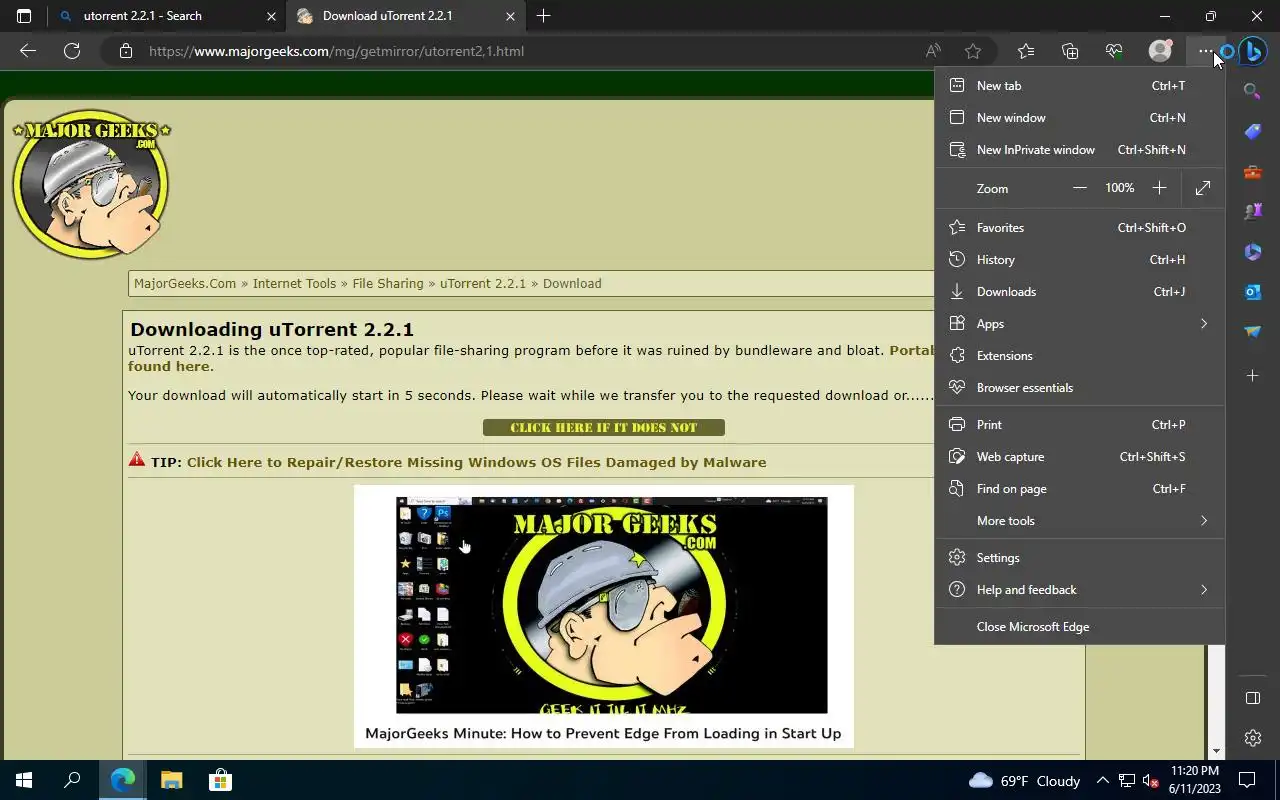Expand Help and feedback submenu
The width and height of the screenshot is (1280, 800).
[1080, 590]
